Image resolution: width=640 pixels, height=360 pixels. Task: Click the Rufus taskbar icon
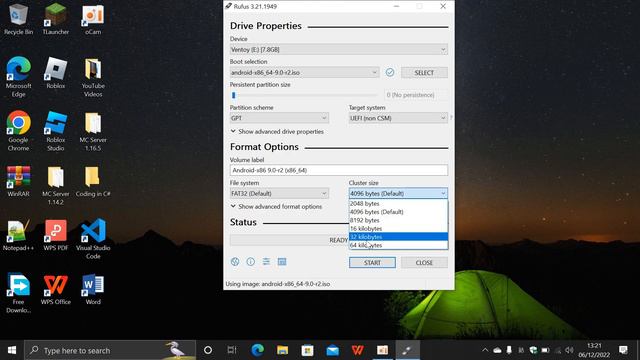coord(407,350)
